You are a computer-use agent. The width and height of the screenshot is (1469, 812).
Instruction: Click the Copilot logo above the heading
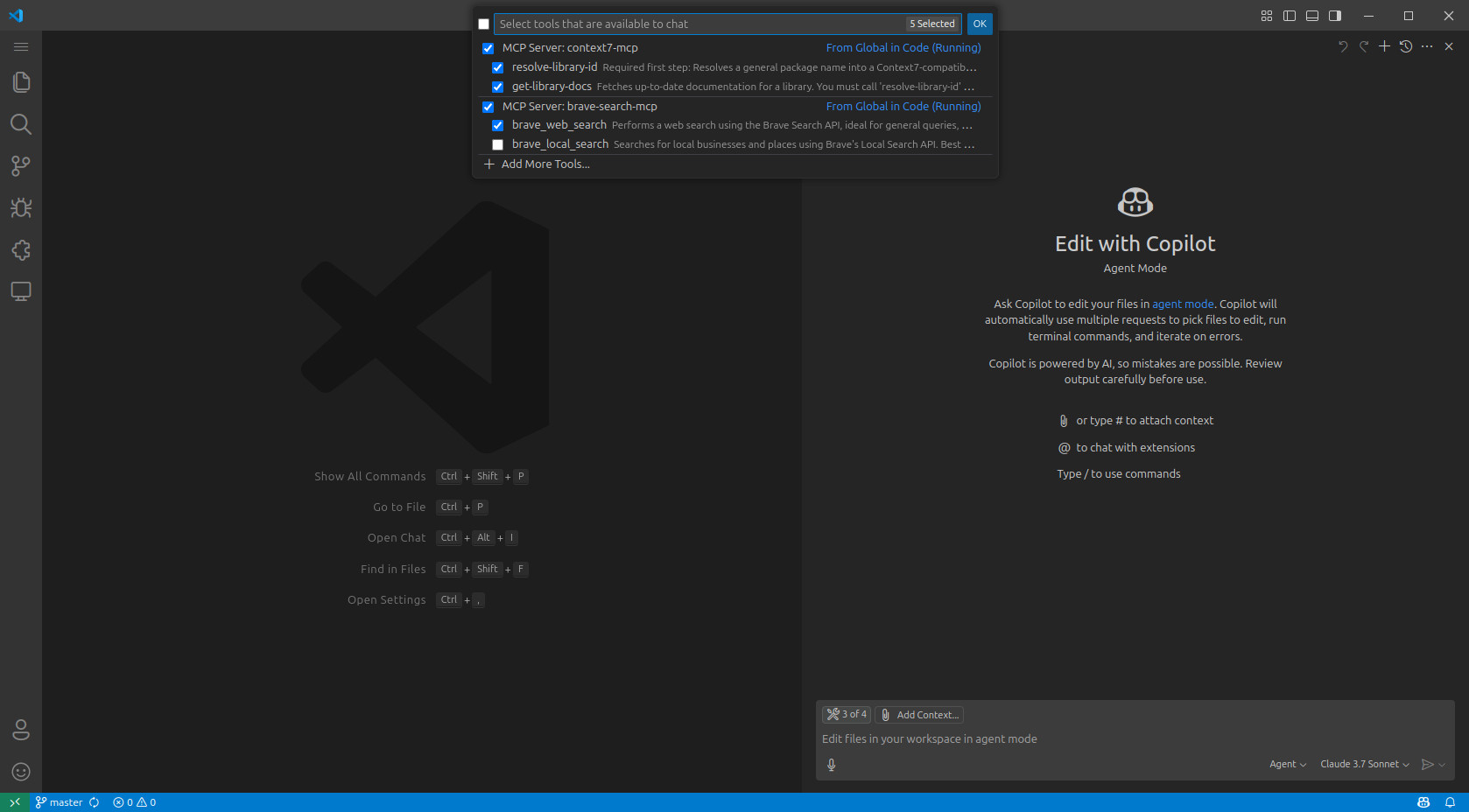coord(1135,203)
